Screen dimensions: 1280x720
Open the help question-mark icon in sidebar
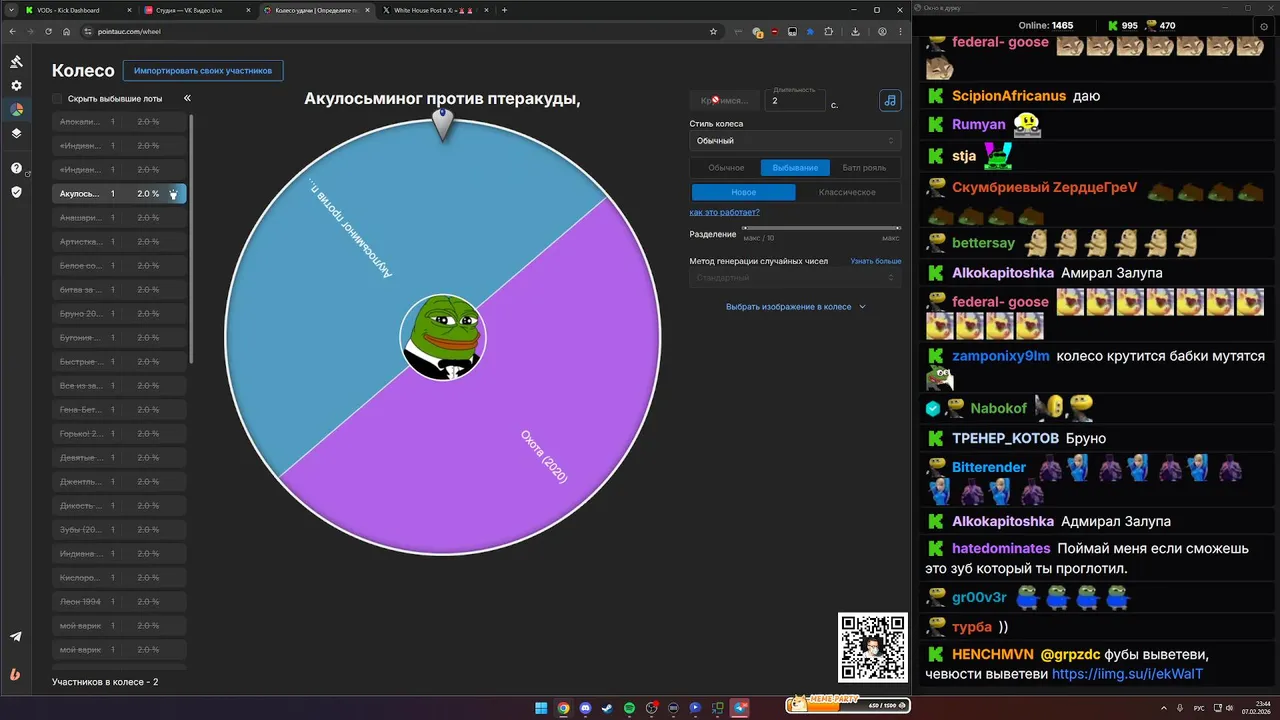click(16, 168)
